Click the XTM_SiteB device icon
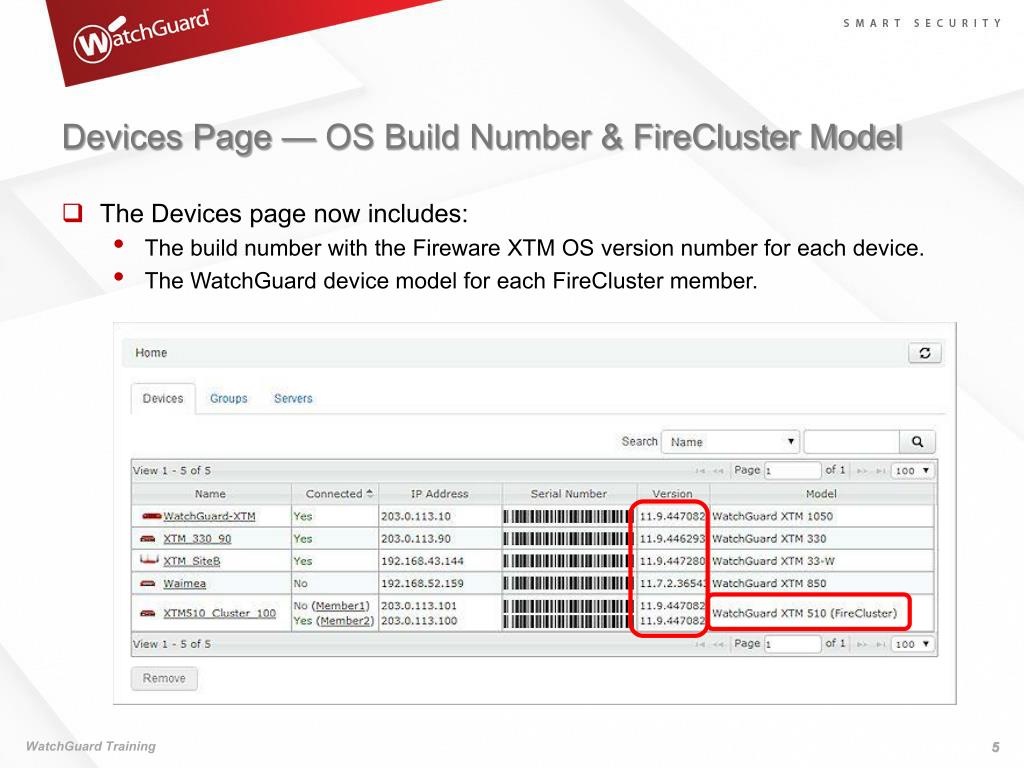This screenshot has width=1024, height=768. [x=149, y=560]
